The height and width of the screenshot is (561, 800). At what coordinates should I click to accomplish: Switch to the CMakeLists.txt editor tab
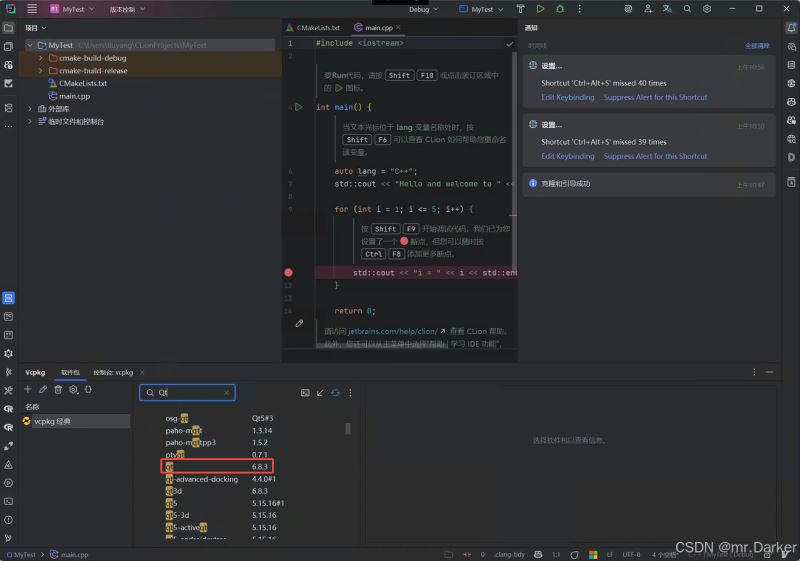pos(313,28)
